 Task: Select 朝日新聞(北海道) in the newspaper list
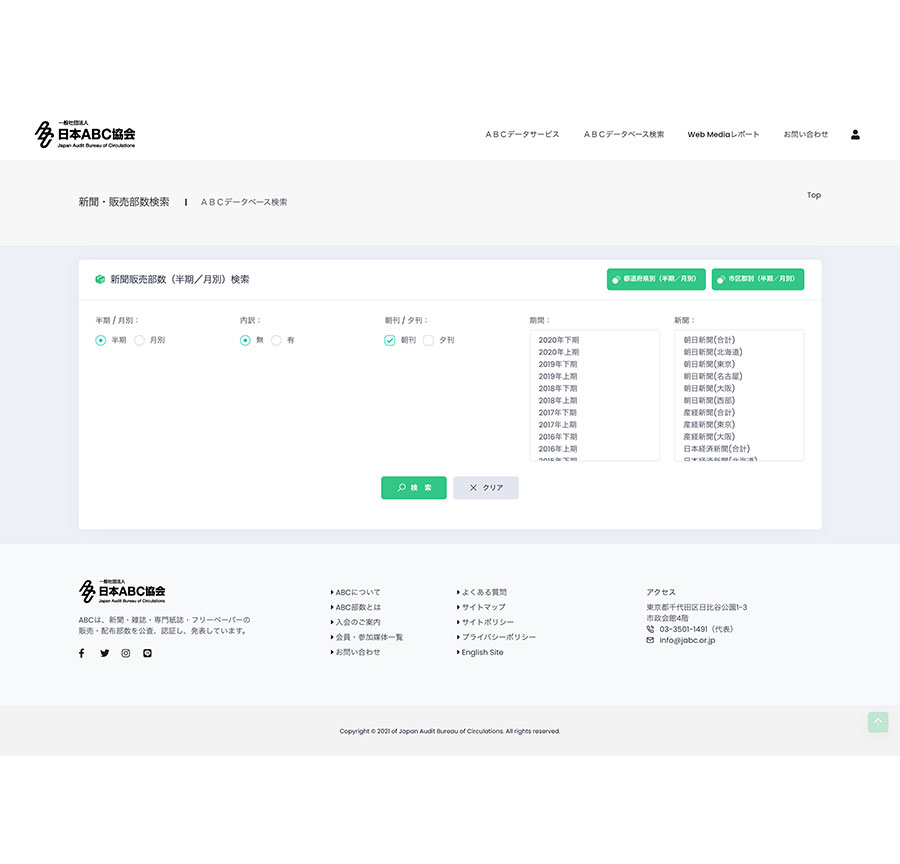[x=739, y=352]
